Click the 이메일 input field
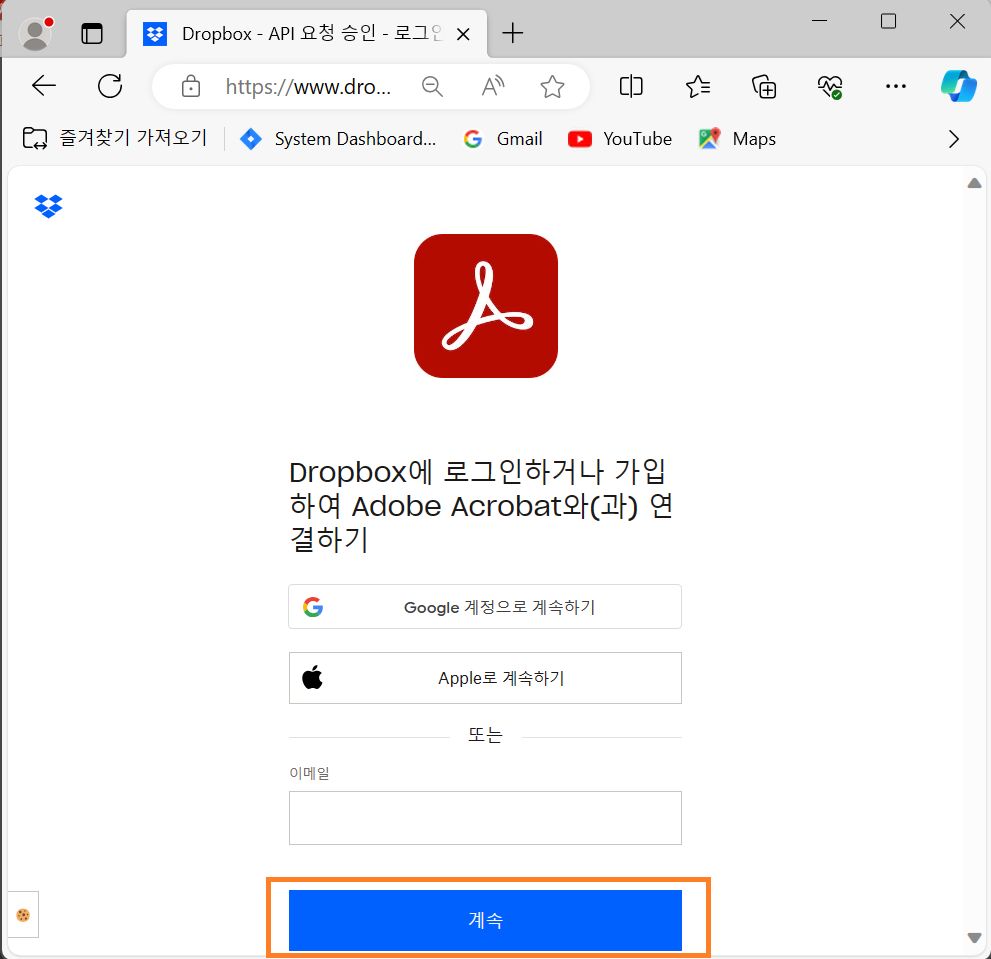This screenshot has height=959, width=991. [485, 817]
